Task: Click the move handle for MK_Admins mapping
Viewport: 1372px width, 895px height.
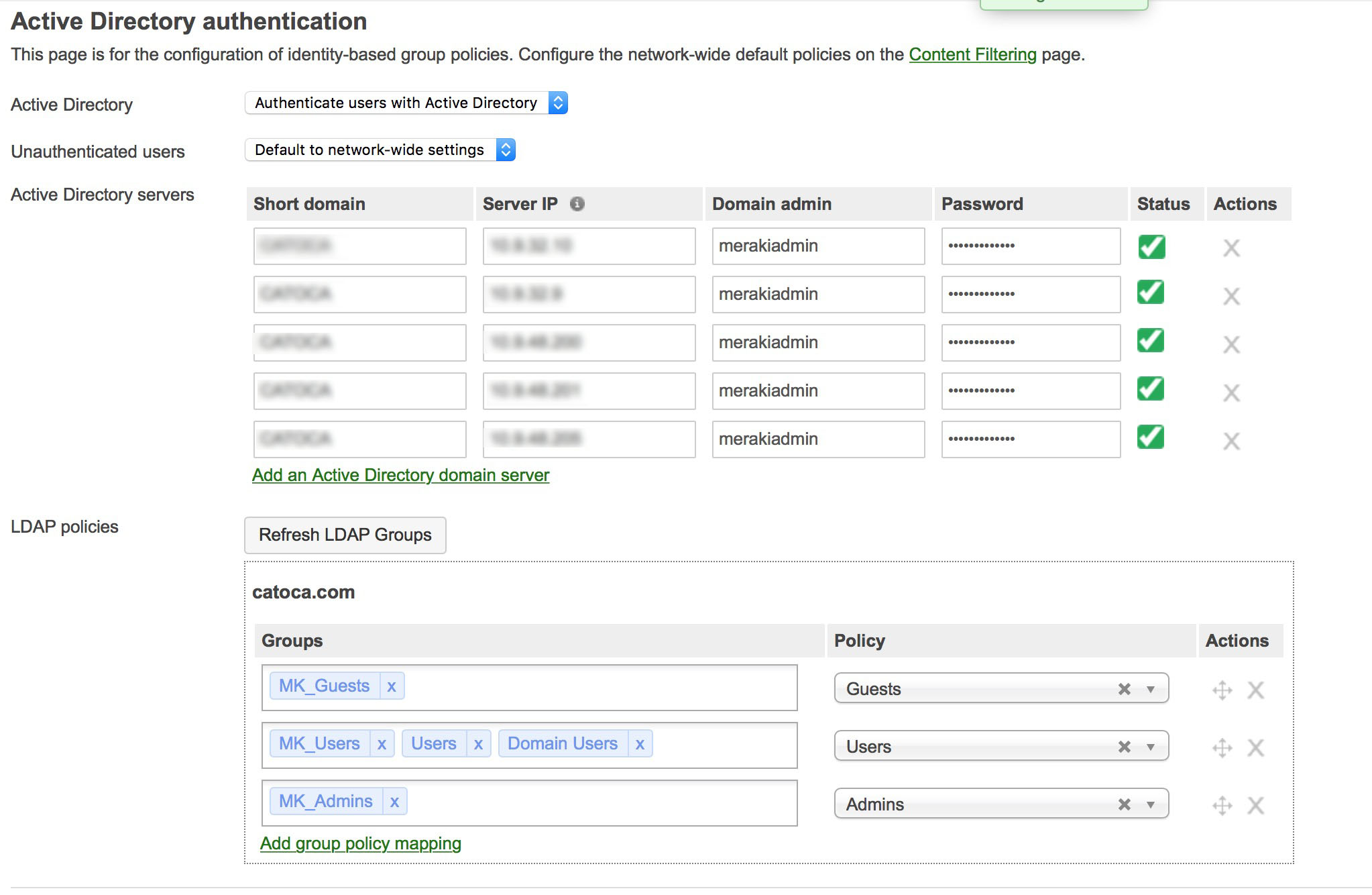Action: point(1222,805)
